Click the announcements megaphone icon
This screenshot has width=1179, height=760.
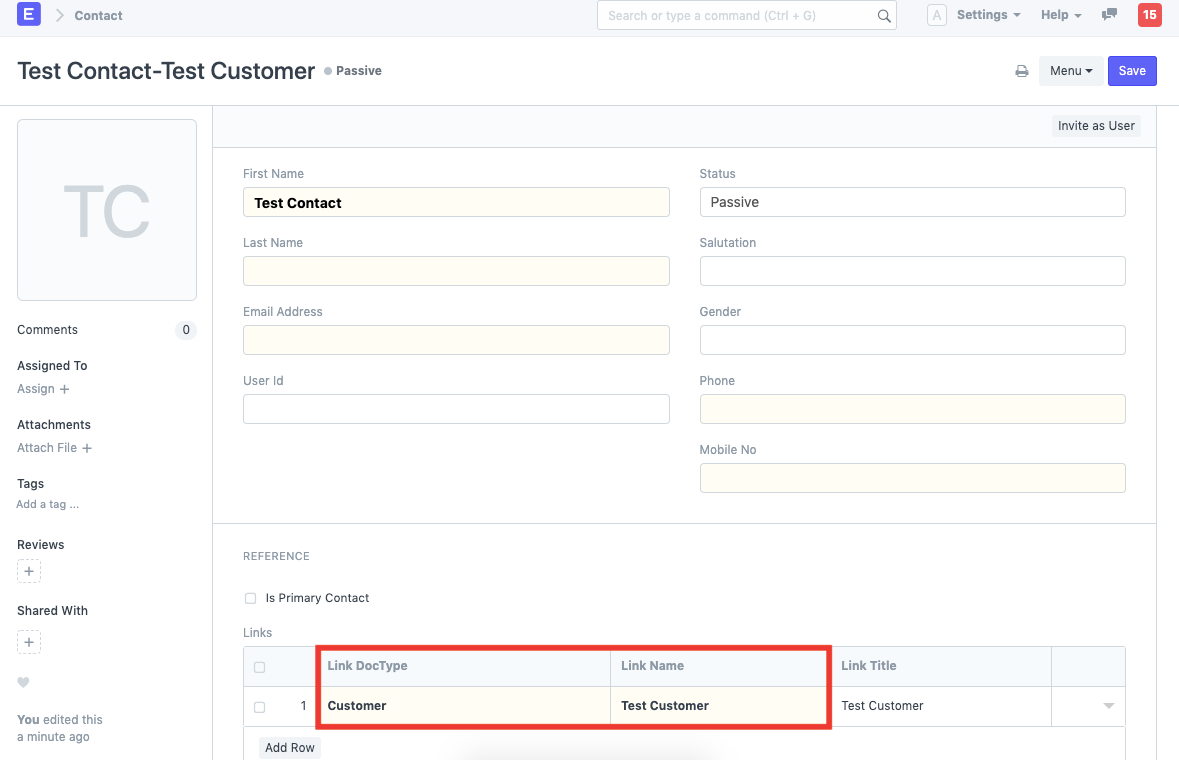(1110, 15)
